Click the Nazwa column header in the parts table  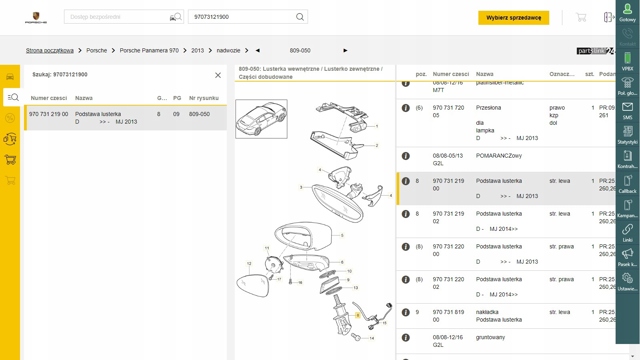(x=484, y=74)
